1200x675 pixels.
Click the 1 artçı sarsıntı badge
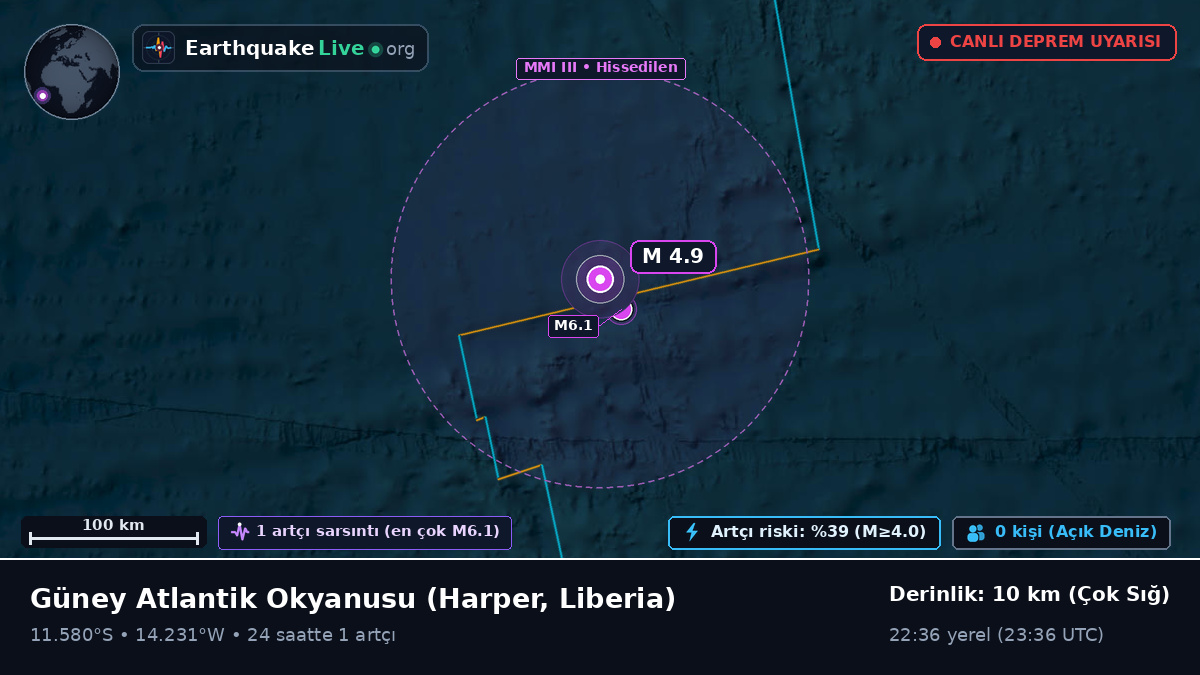(x=365, y=532)
